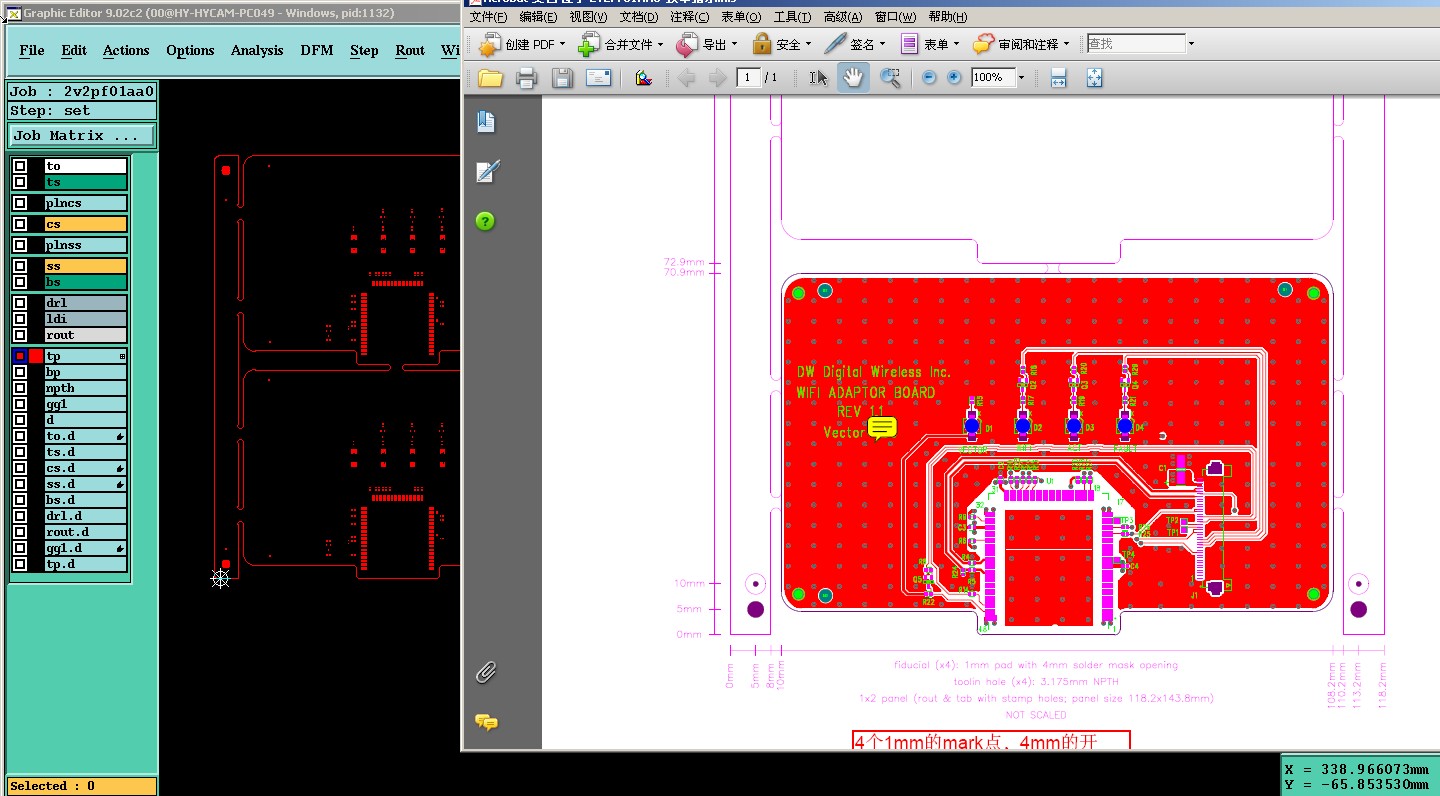Select the Hand tool in Acrobat toolbar
Screen dimensions: 1440x796
853,77
